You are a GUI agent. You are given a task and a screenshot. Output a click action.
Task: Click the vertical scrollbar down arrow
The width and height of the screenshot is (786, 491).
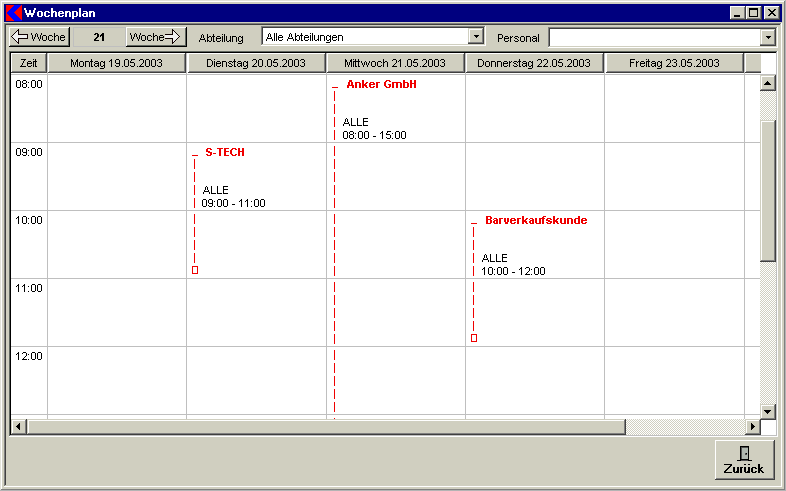tap(768, 411)
